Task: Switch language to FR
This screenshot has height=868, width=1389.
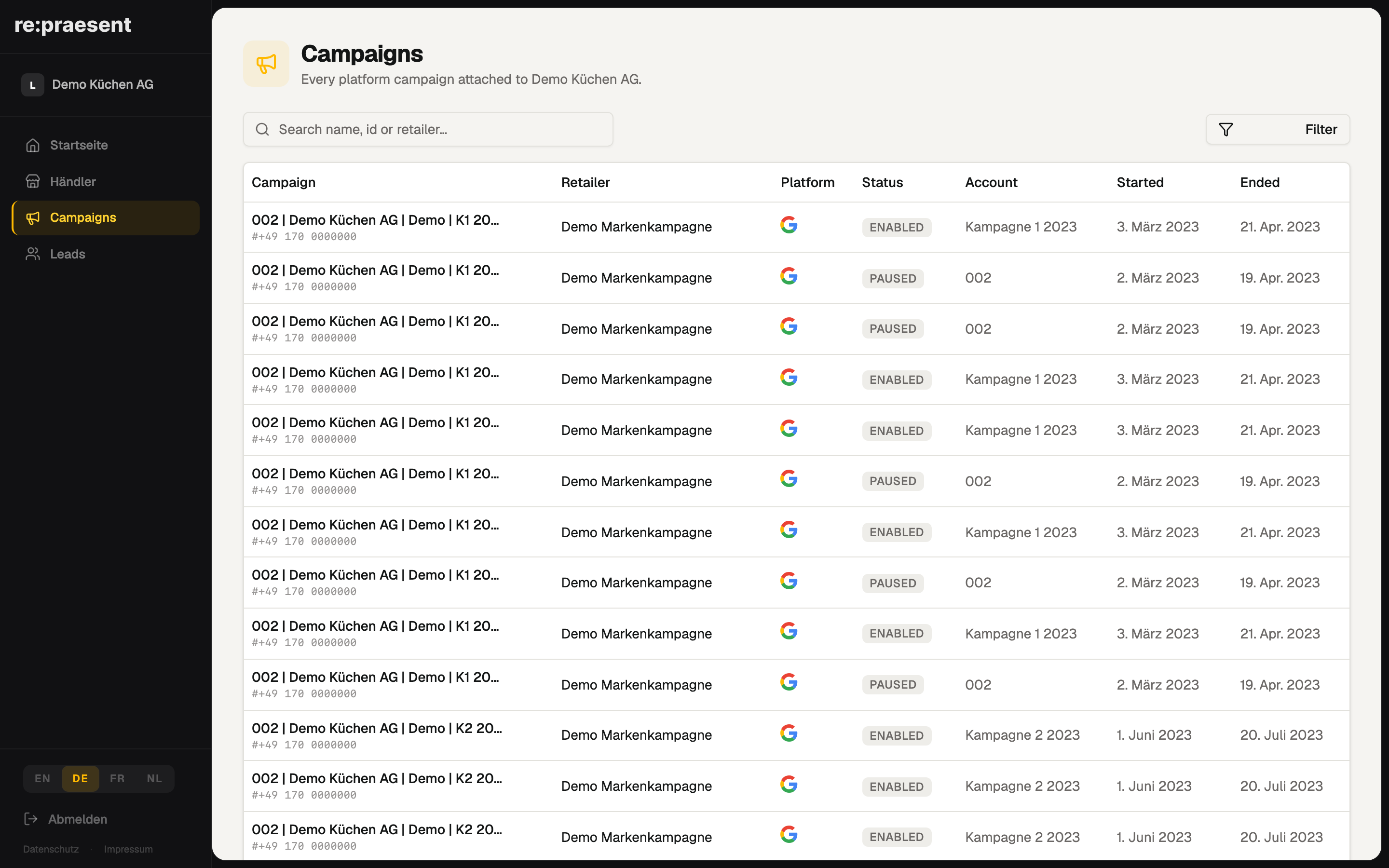Action: (117, 778)
